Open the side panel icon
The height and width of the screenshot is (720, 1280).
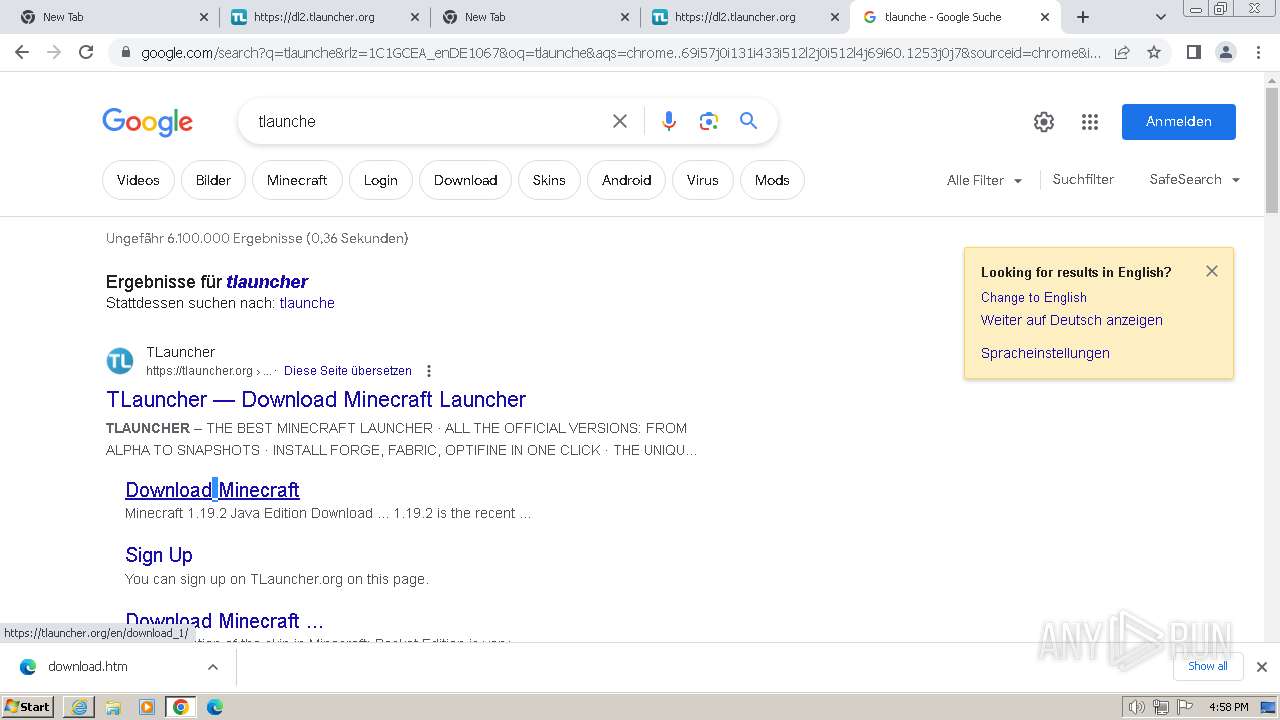click(1193, 52)
